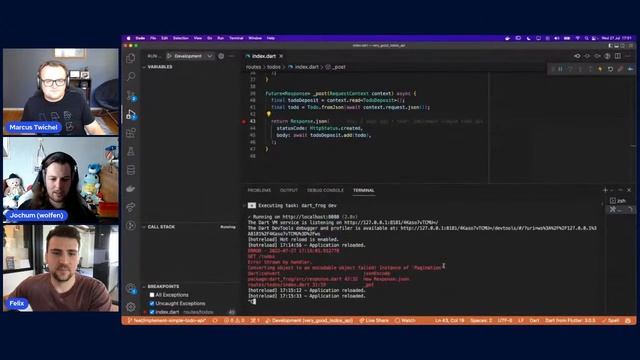Open Spotlight search in macOS menu bar
This screenshot has height=360, width=640.
click(x=587, y=38)
